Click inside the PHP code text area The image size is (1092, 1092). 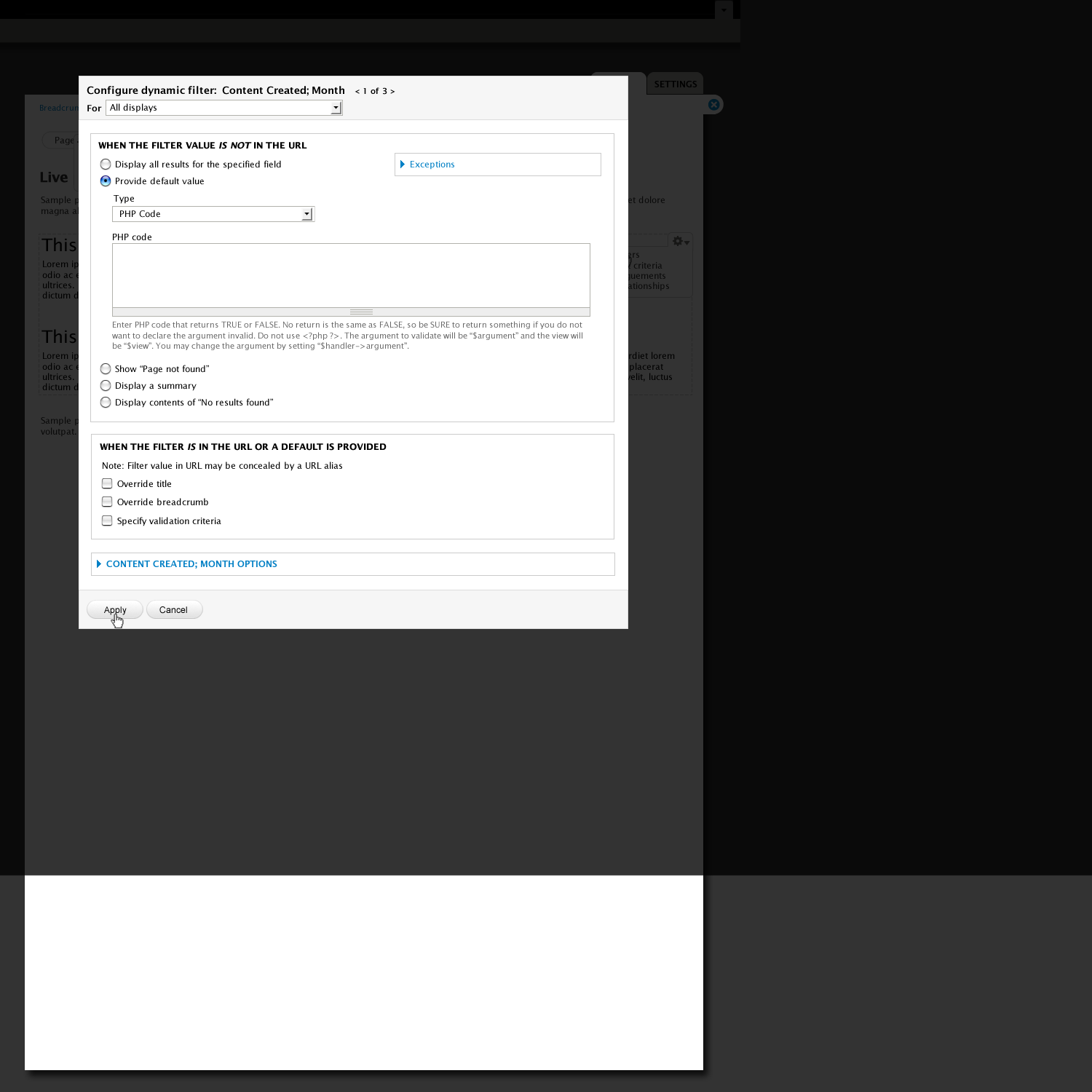pos(351,275)
